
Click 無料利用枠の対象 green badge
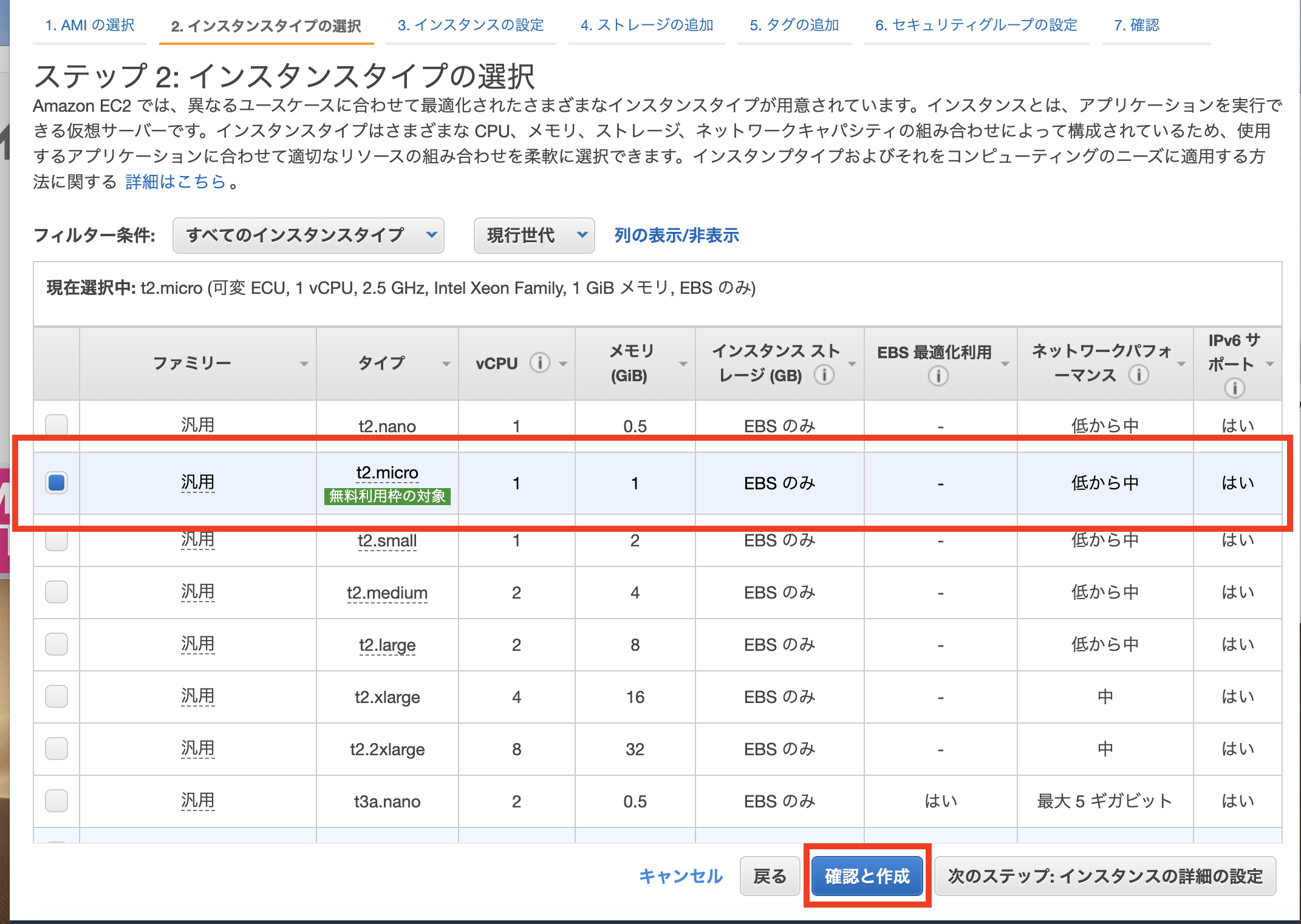(x=388, y=497)
